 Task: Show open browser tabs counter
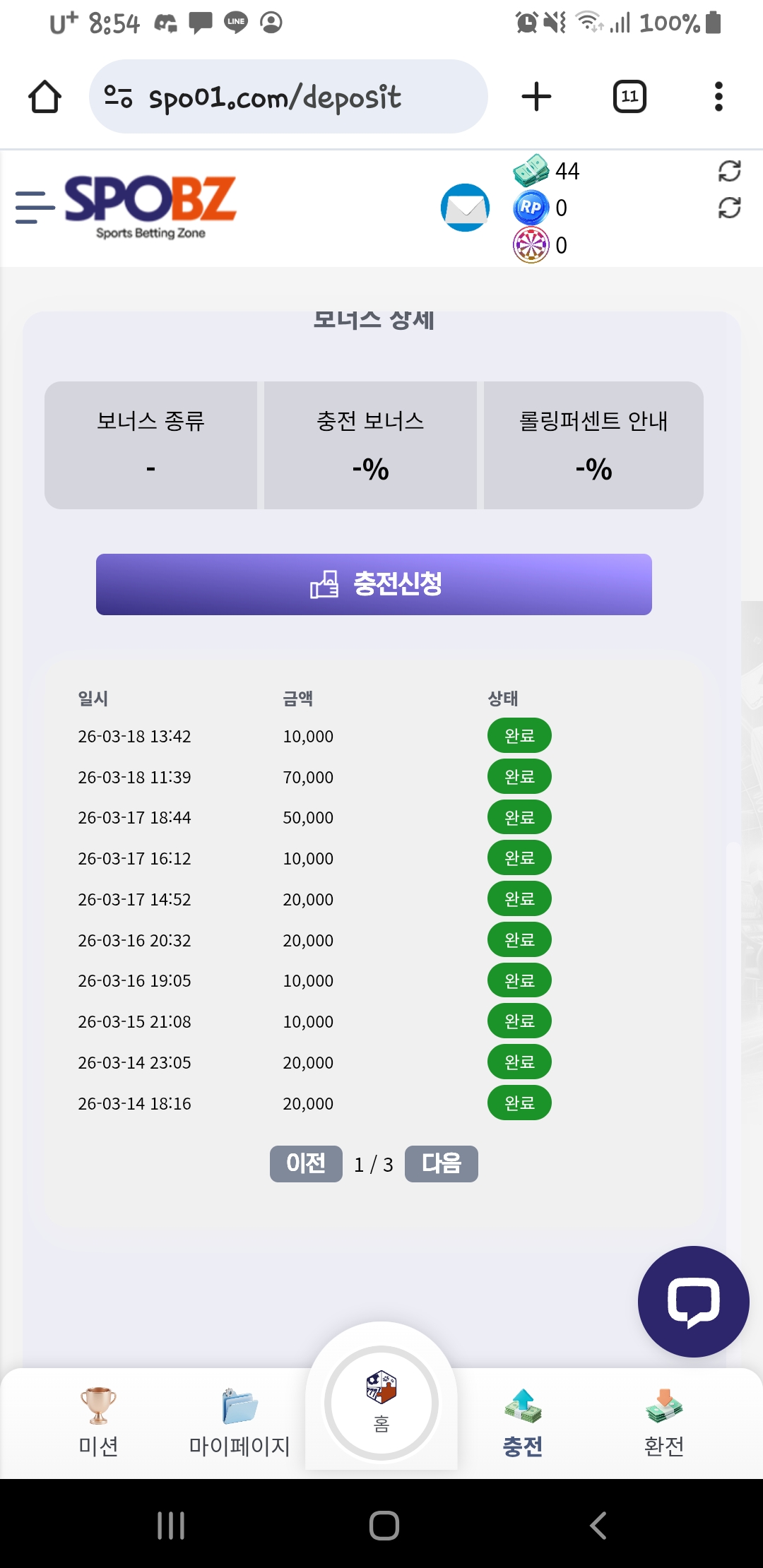pyautogui.click(x=629, y=97)
